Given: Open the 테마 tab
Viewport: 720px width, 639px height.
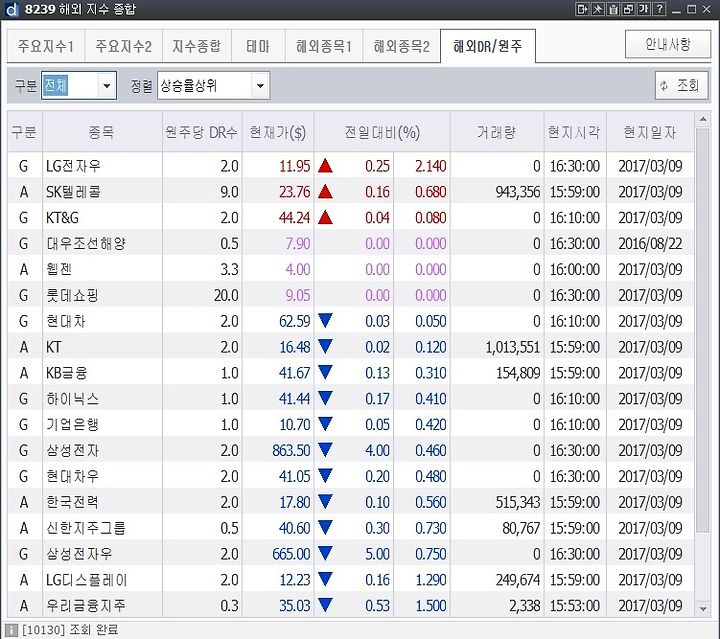Looking at the screenshot, I should (258, 46).
